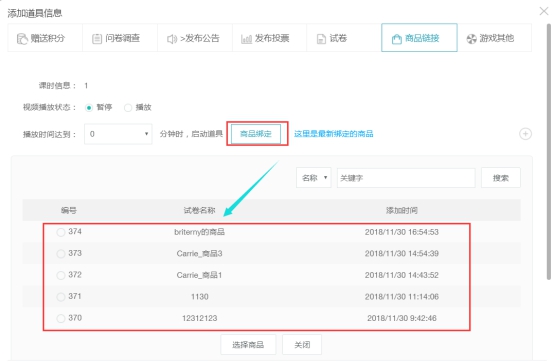Viewport: 554px width, 362px height.
Task: Open the 名称 search field dropdown
Action: click(314, 178)
